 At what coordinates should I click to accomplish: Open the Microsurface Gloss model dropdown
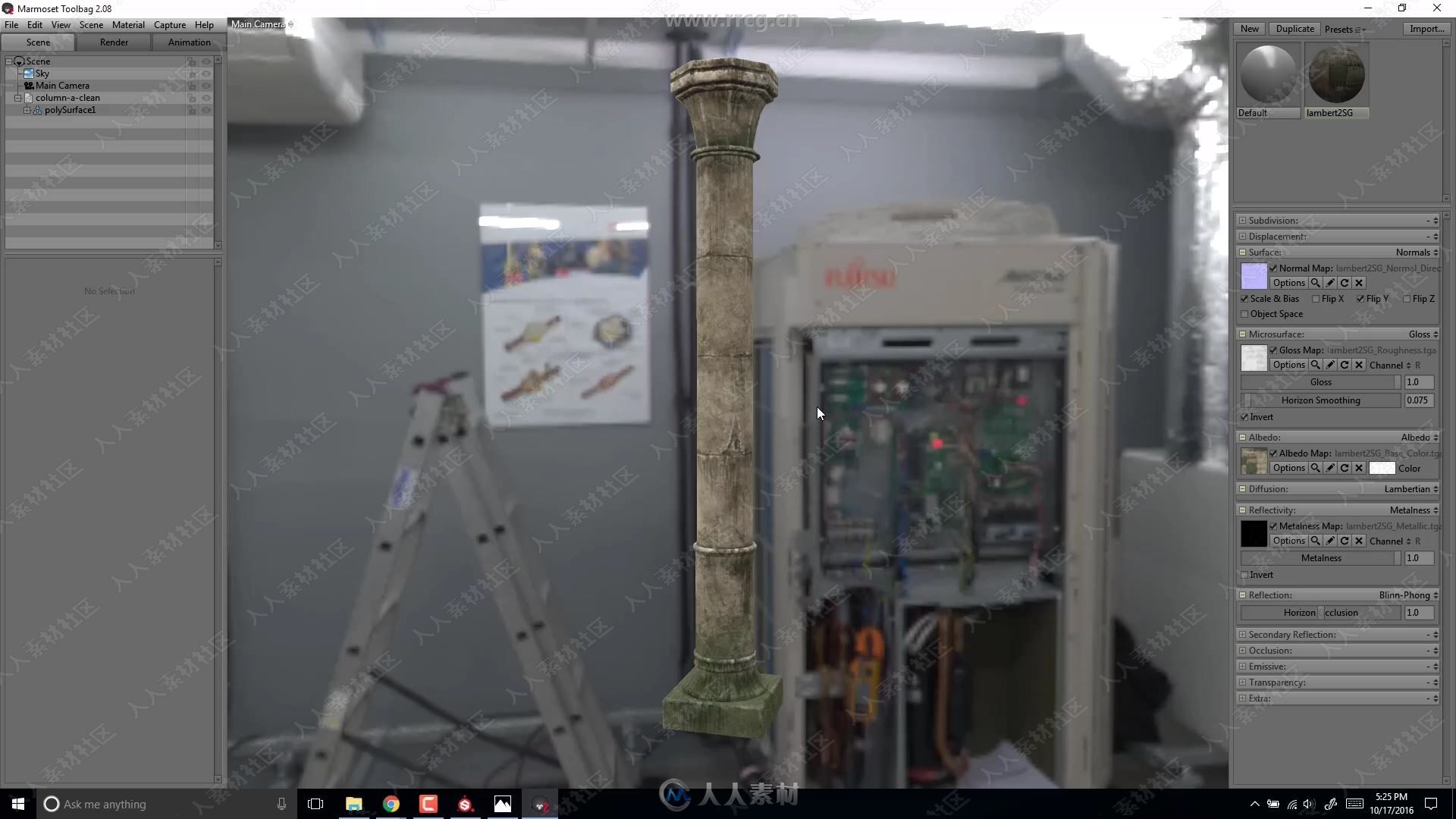tap(1423, 334)
